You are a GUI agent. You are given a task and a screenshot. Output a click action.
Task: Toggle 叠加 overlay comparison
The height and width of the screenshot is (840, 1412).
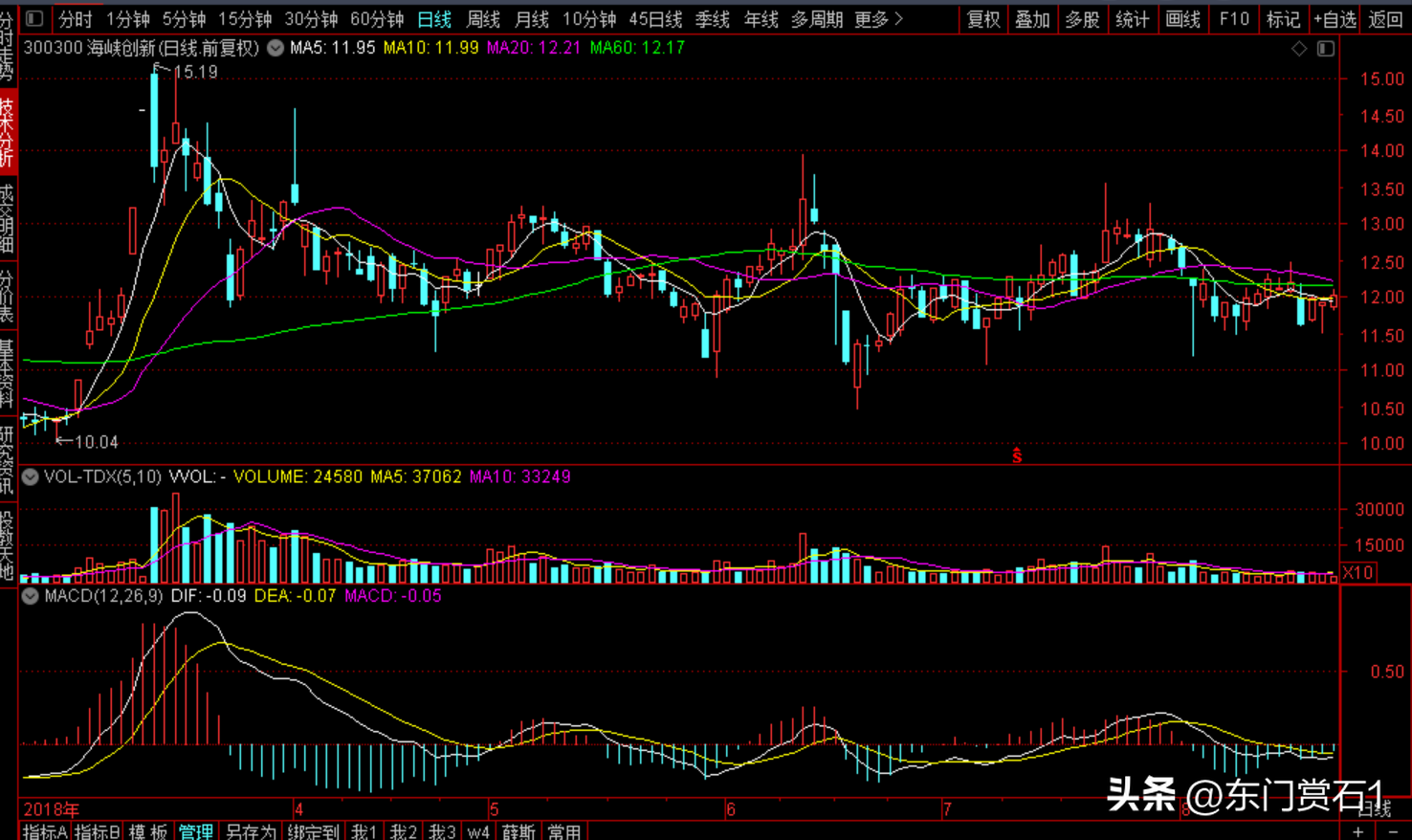click(x=1033, y=19)
